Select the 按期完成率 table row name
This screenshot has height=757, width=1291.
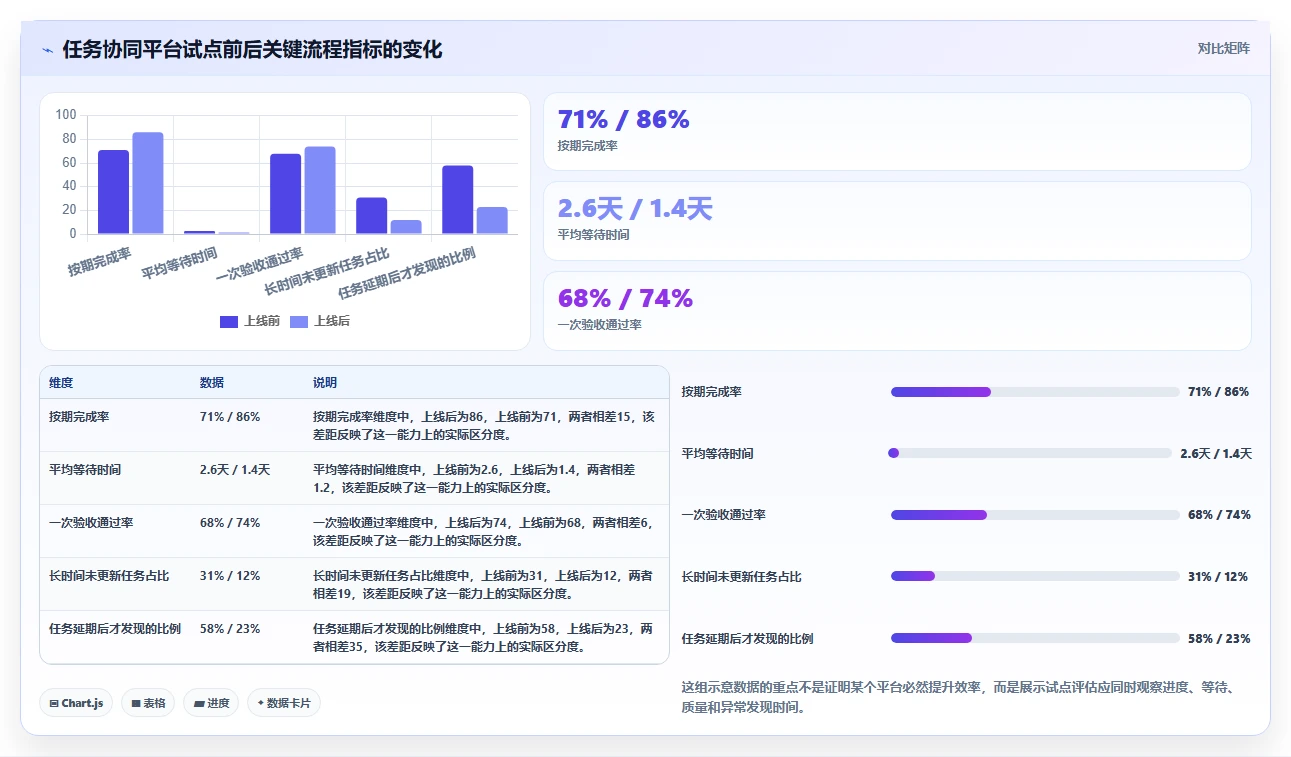click(79, 417)
